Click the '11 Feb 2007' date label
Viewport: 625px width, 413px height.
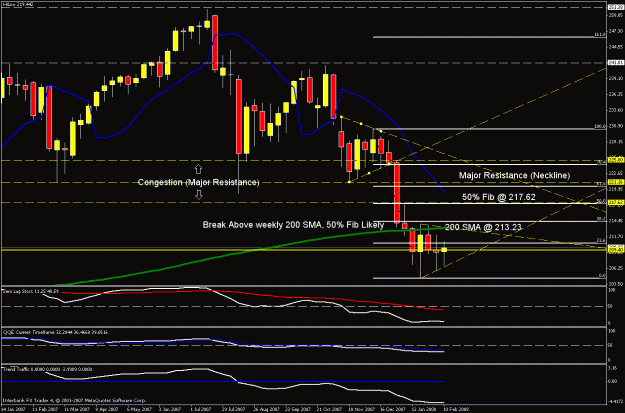pos(43,409)
